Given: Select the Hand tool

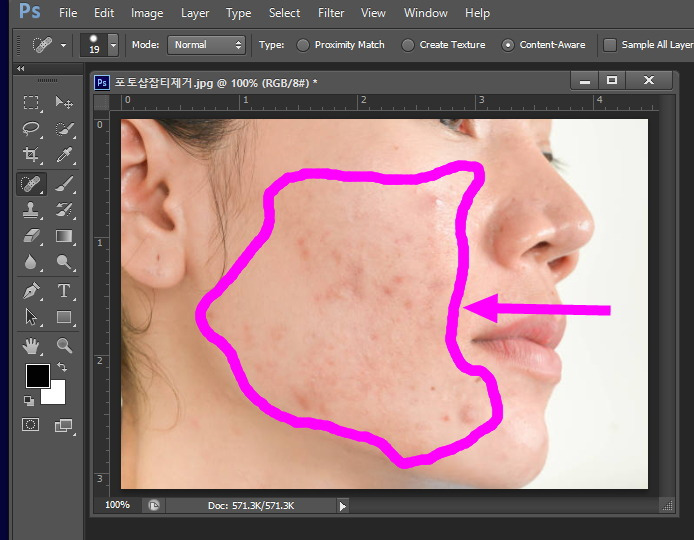Looking at the screenshot, I should pos(31,346).
